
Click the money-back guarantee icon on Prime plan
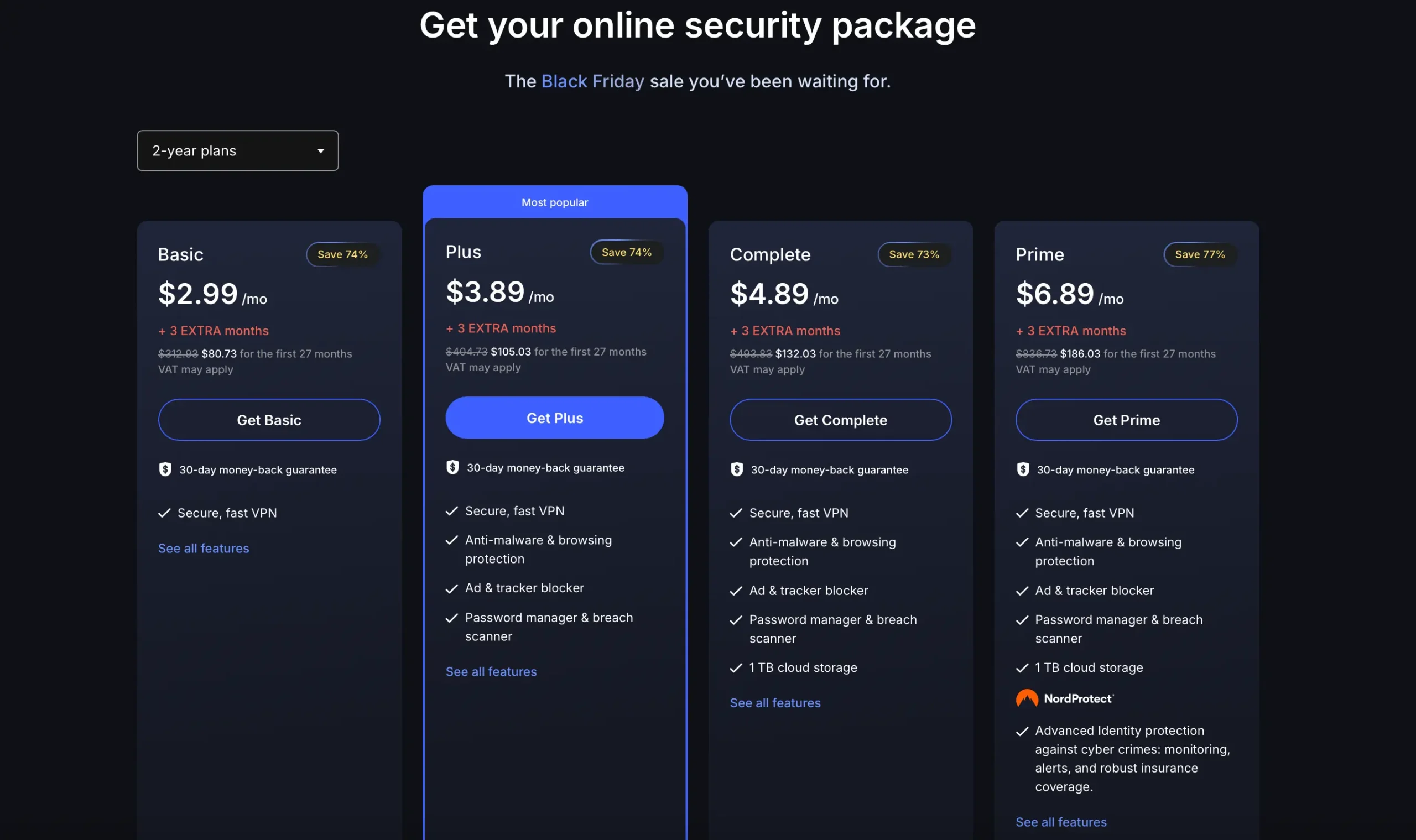(x=1023, y=469)
